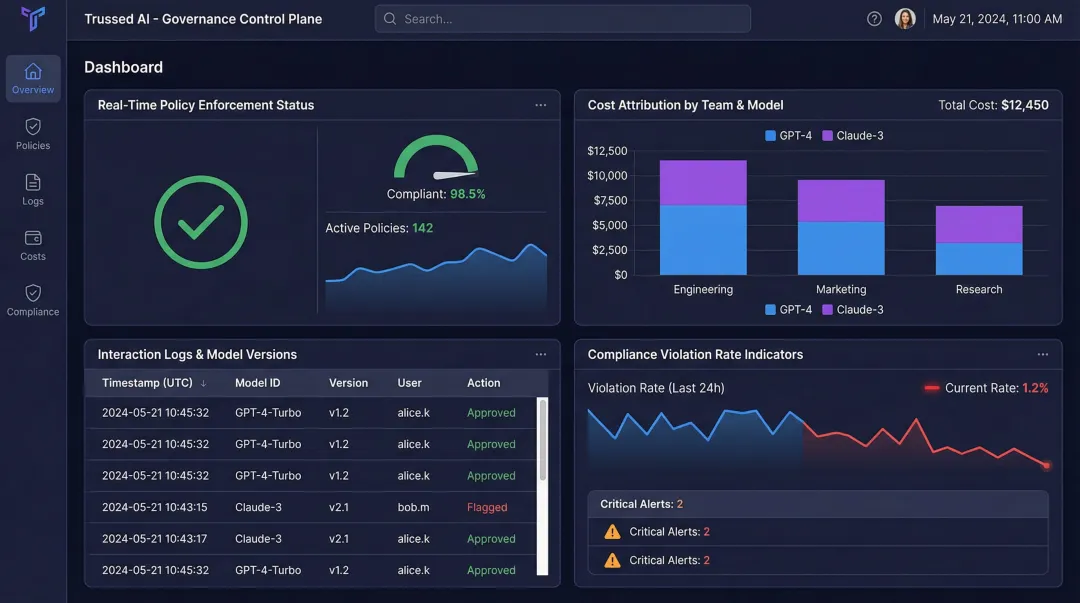Open the user profile avatar menu
The width and height of the screenshot is (1080, 603).
coord(905,18)
